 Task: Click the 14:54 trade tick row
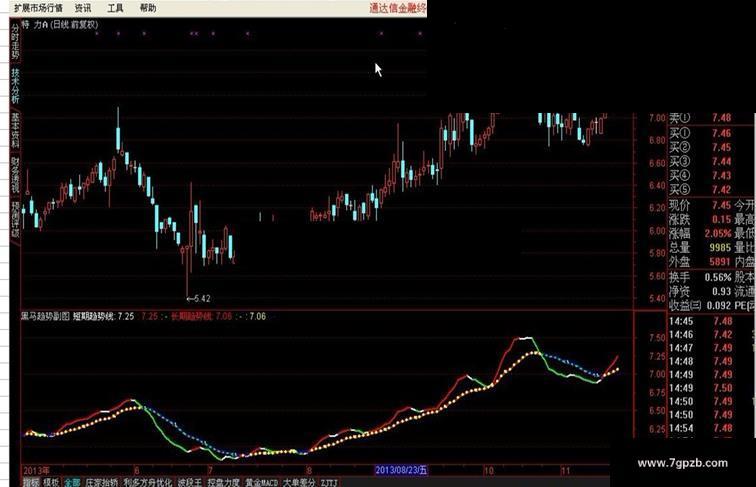(x=701, y=428)
